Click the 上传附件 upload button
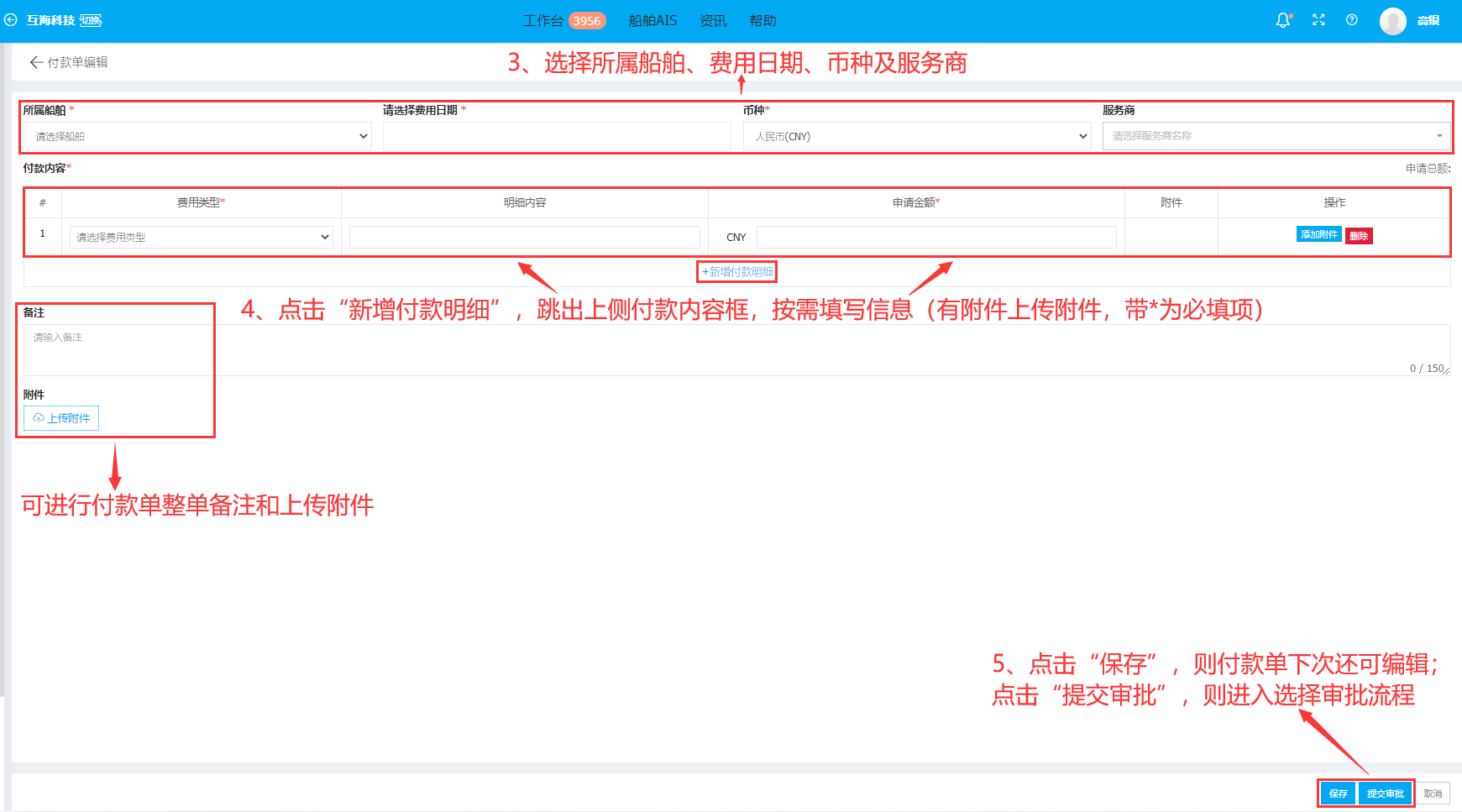1462x812 pixels. (61, 418)
